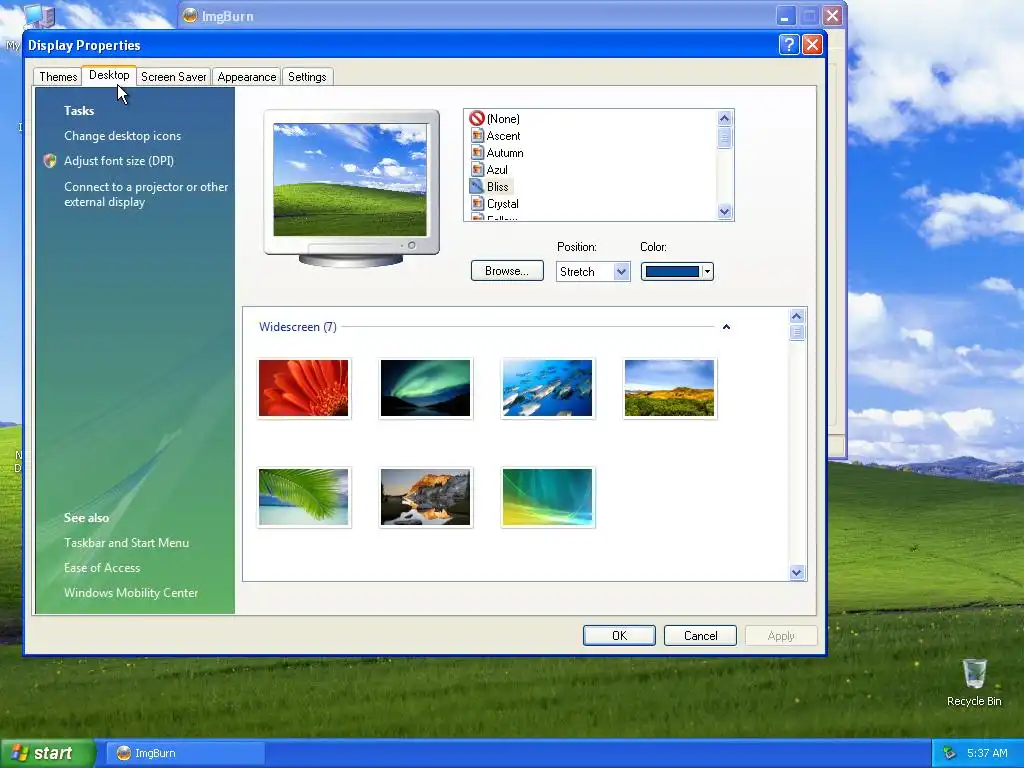The width and height of the screenshot is (1024, 768).
Task: Close the Display Properties dialog
Action: (x=812, y=44)
